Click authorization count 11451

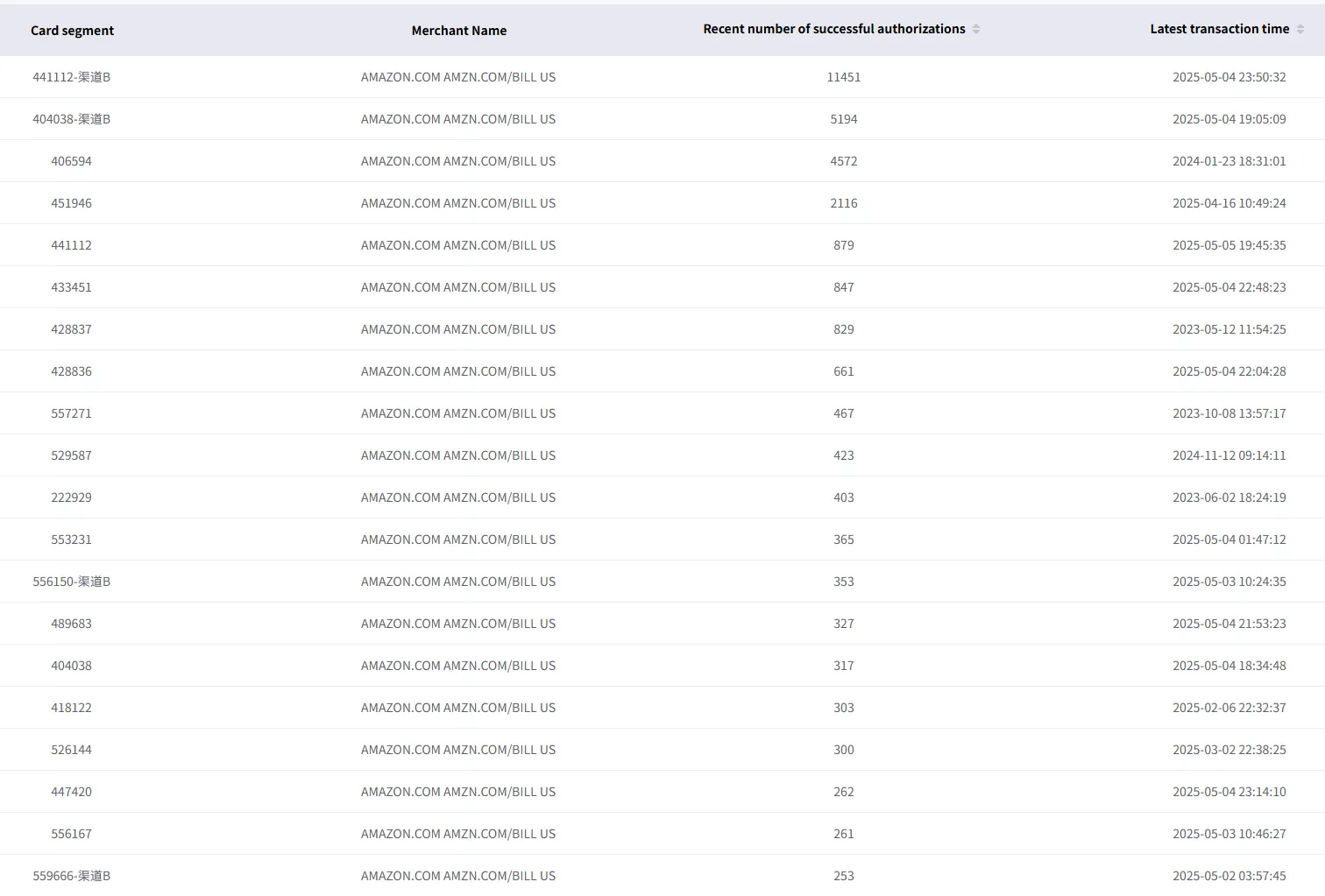tap(843, 77)
